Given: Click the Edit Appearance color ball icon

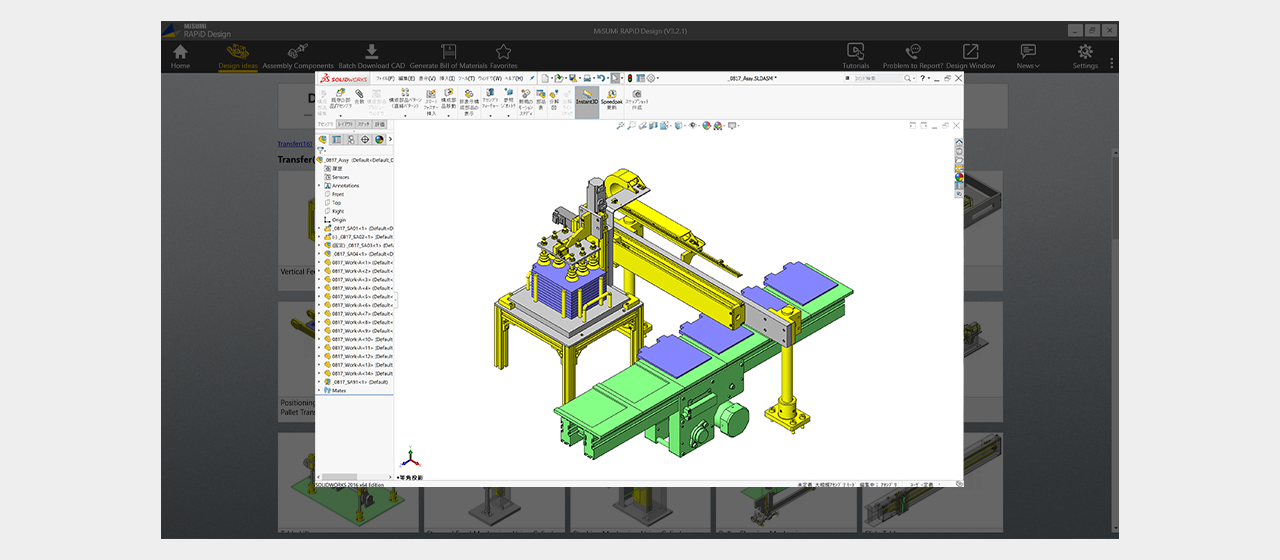Looking at the screenshot, I should pyautogui.click(x=706, y=126).
